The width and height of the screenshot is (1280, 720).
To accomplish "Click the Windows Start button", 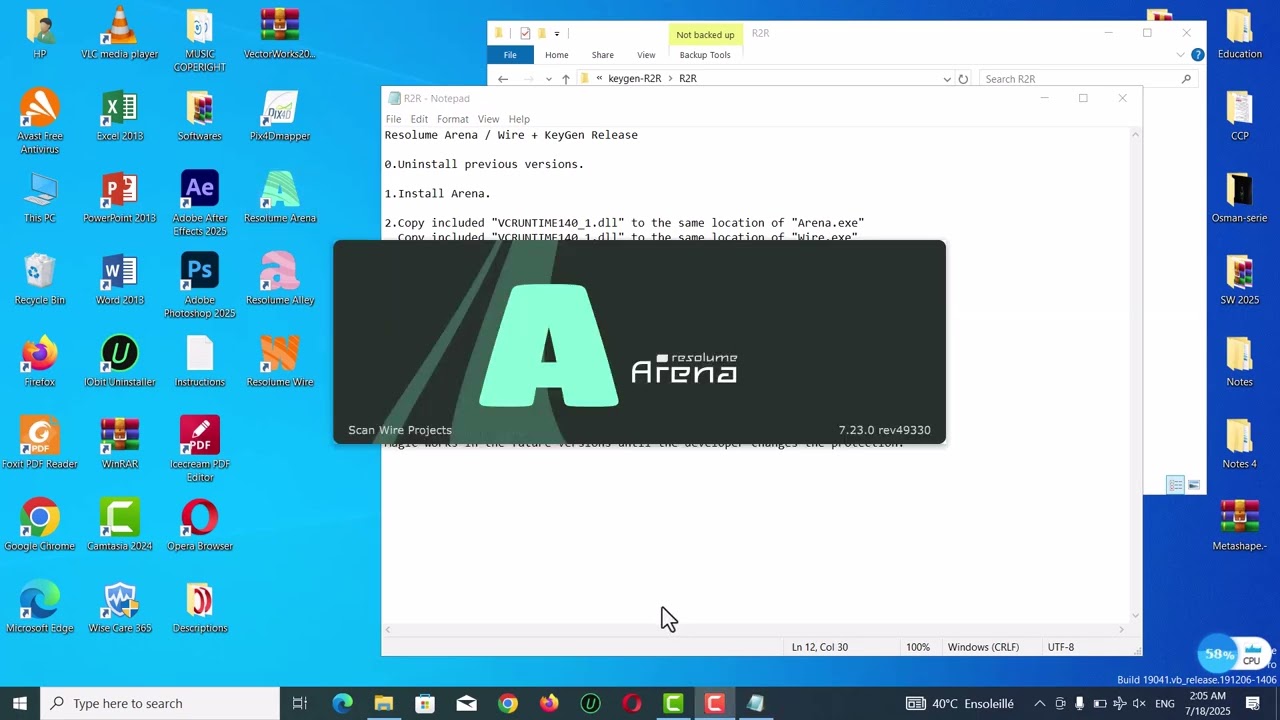I will click(19, 703).
